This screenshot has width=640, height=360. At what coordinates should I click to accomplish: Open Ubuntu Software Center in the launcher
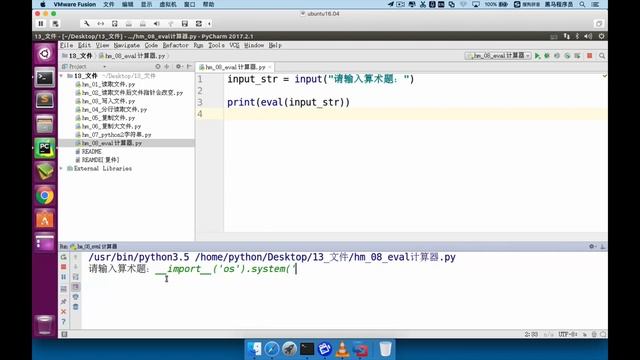click(44, 220)
